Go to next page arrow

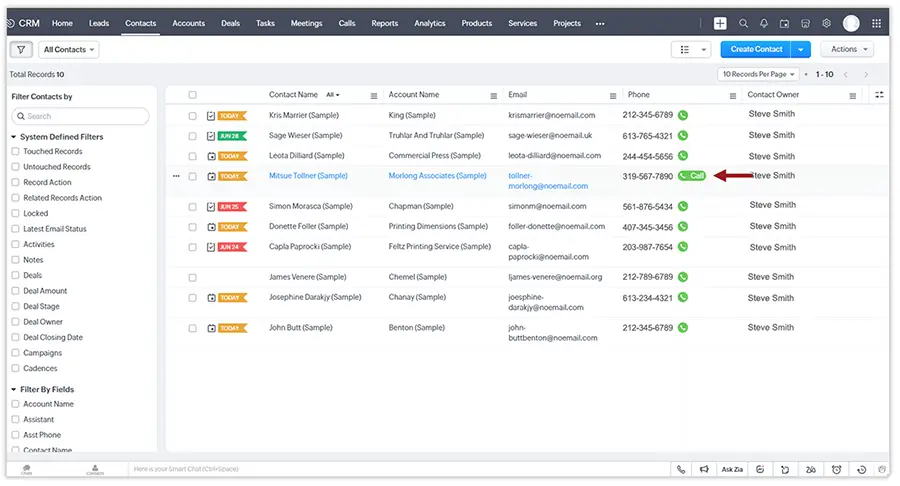tap(866, 75)
